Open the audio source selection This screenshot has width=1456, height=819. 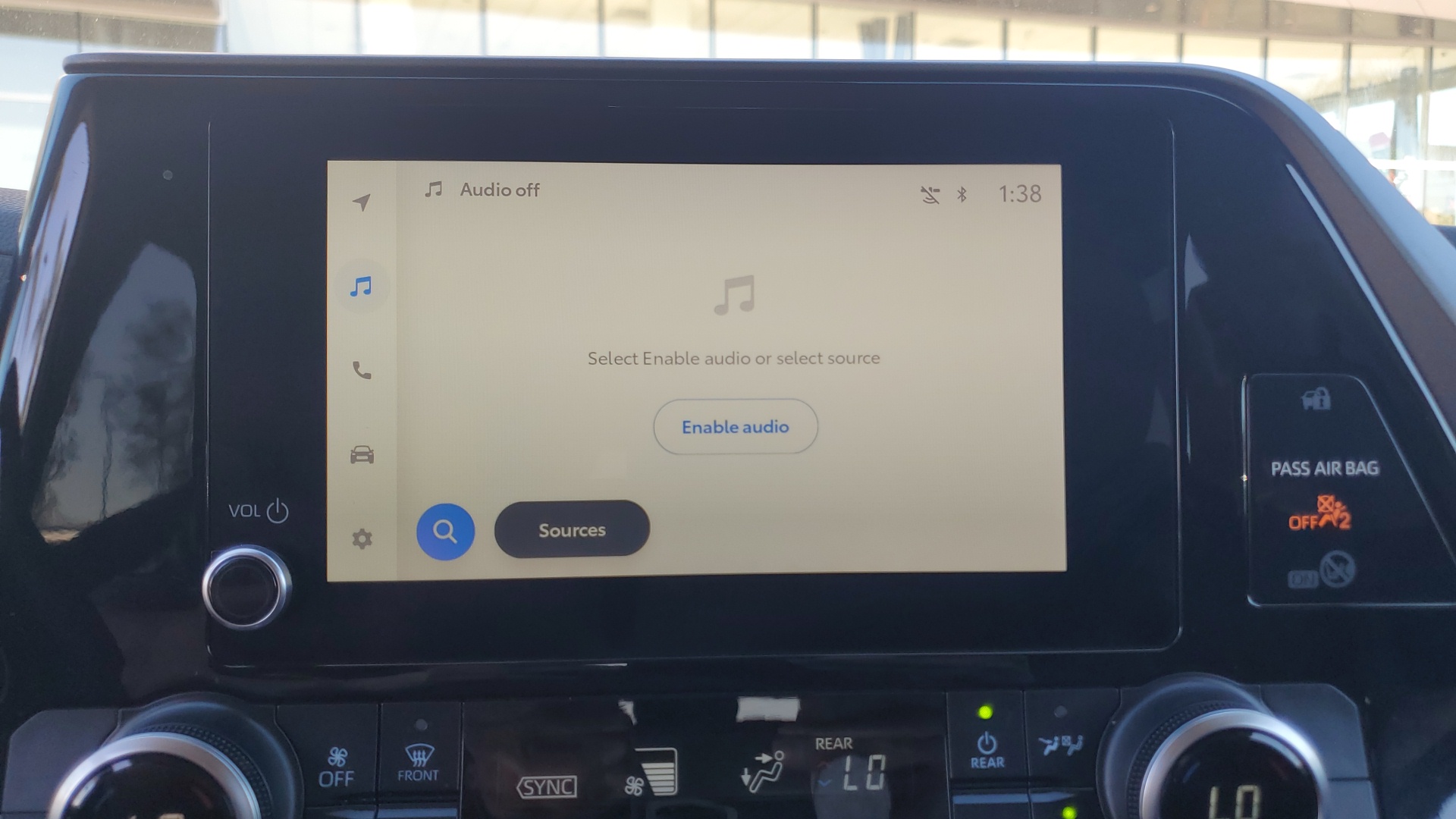click(572, 529)
